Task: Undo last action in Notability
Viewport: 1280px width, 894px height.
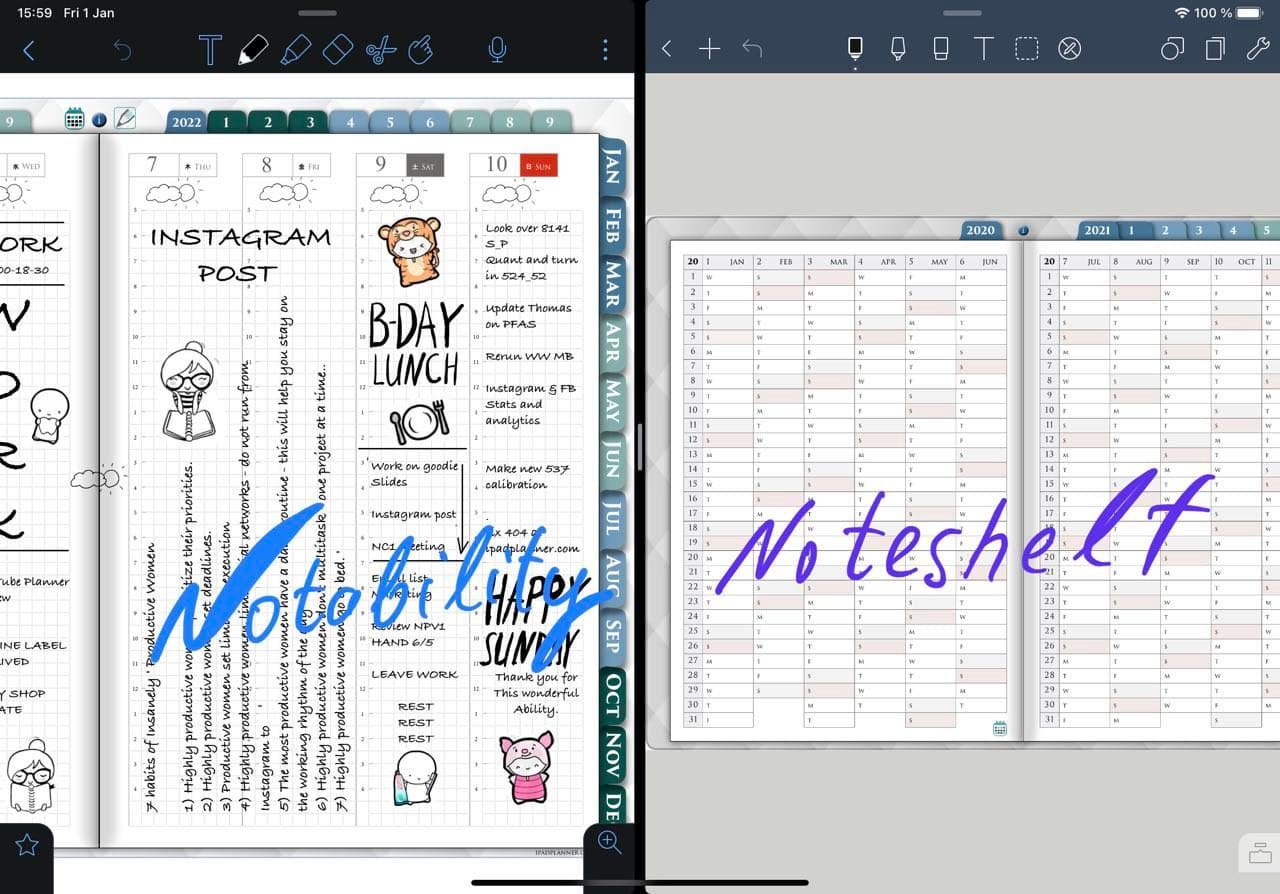Action: pos(122,50)
